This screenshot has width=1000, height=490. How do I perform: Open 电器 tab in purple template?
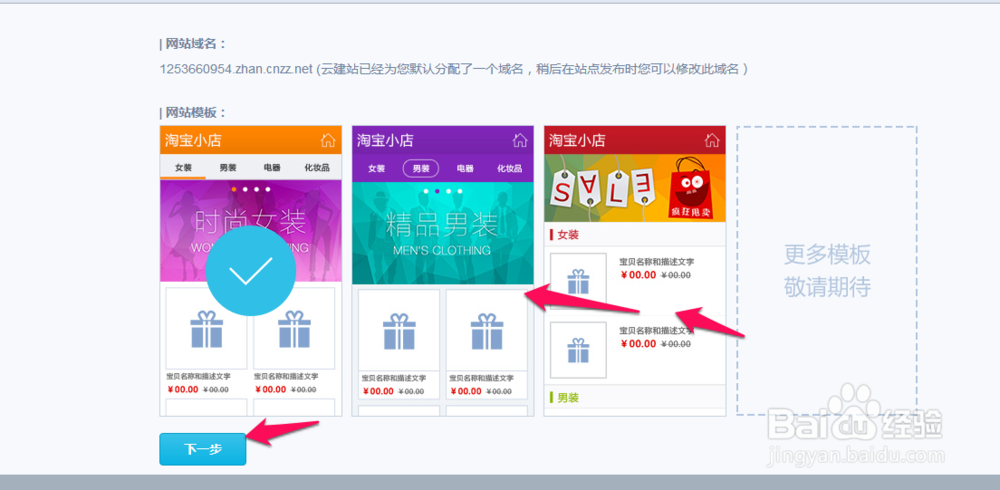pos(465,169)
